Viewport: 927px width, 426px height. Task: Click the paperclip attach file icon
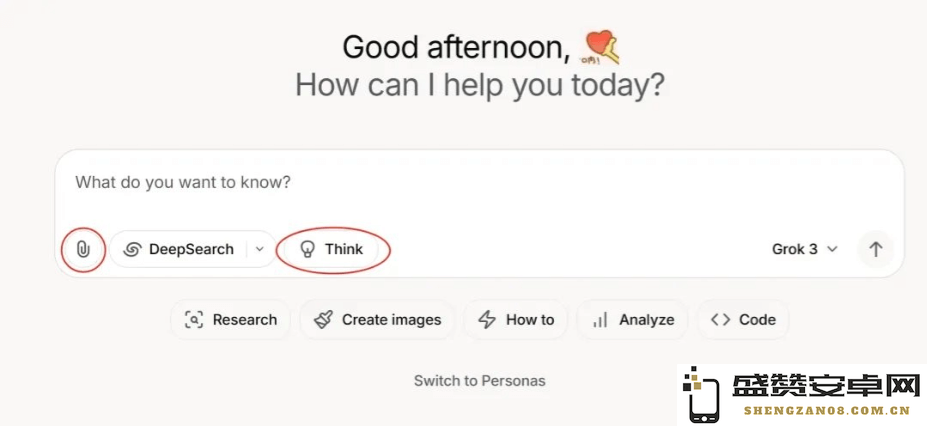(83, 249)
